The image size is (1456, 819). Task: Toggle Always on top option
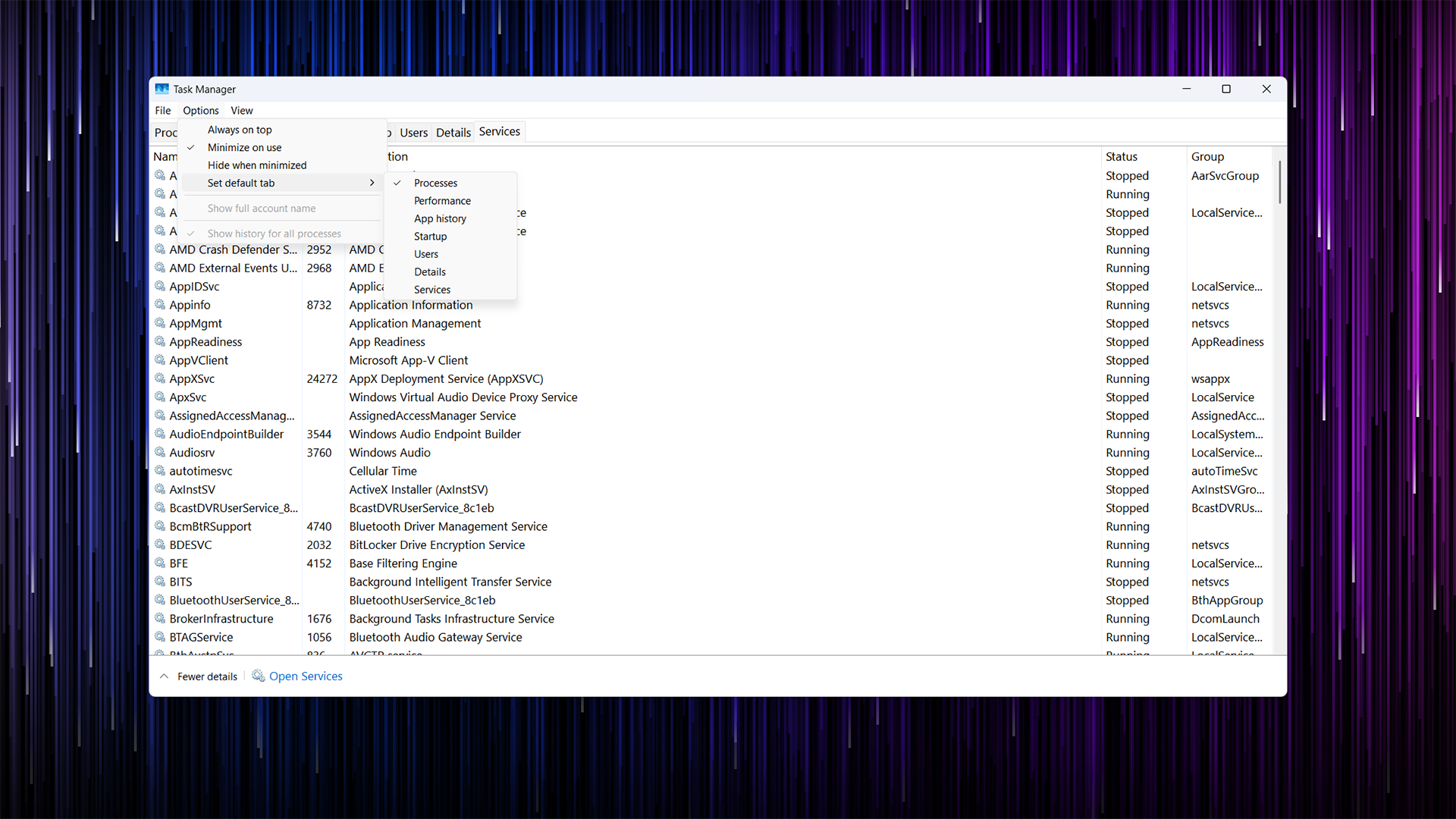(x=281, y=130)
